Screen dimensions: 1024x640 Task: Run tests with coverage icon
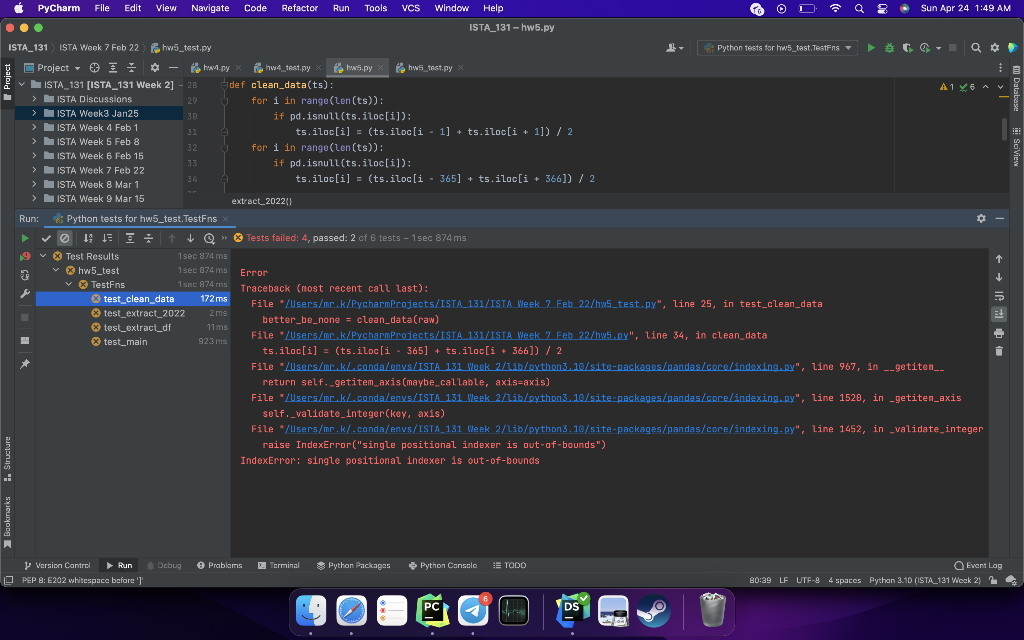[907, 47]
